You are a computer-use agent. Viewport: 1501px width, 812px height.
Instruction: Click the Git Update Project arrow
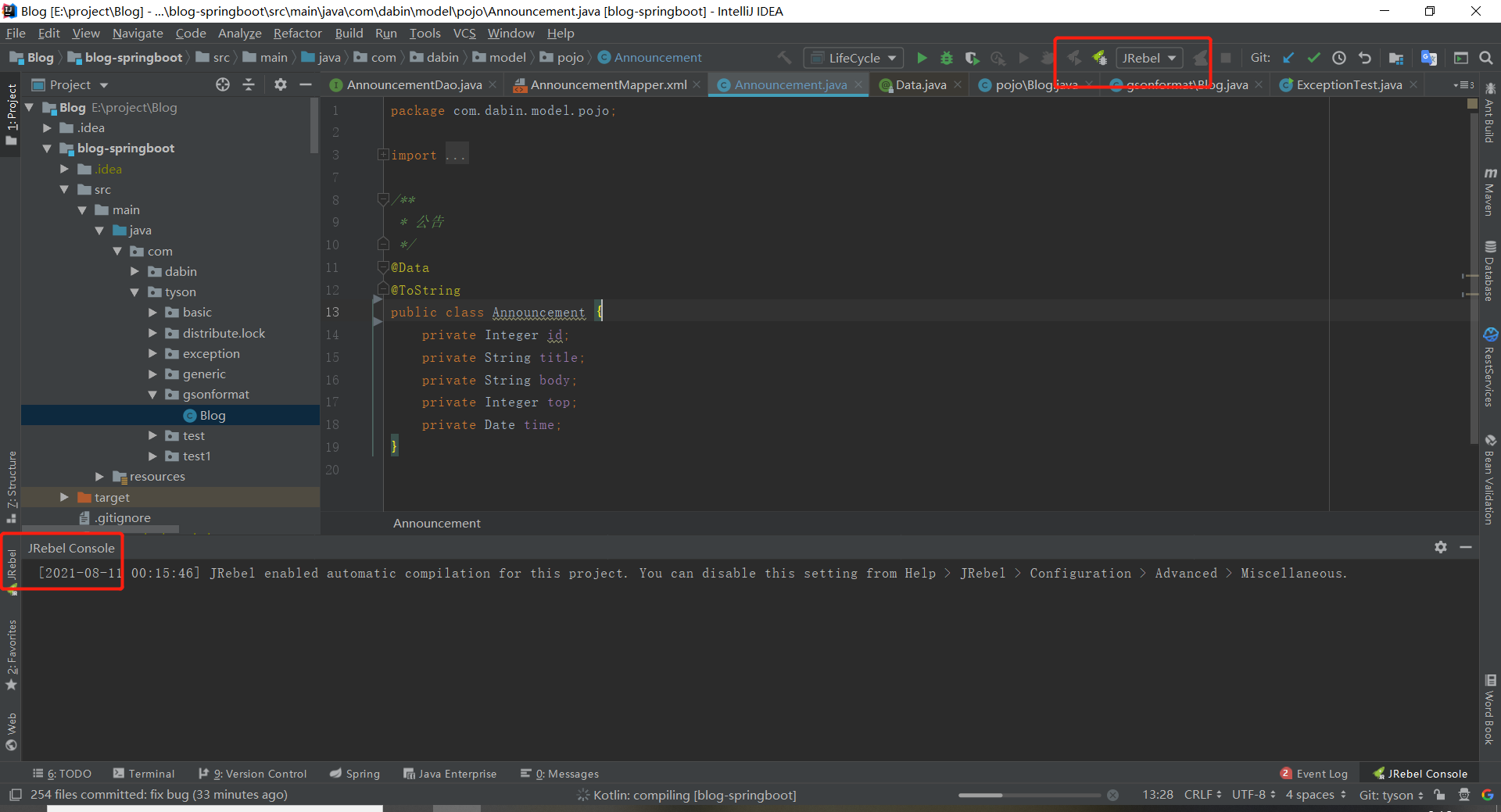pyautogui.click(x=1289, y=58)
